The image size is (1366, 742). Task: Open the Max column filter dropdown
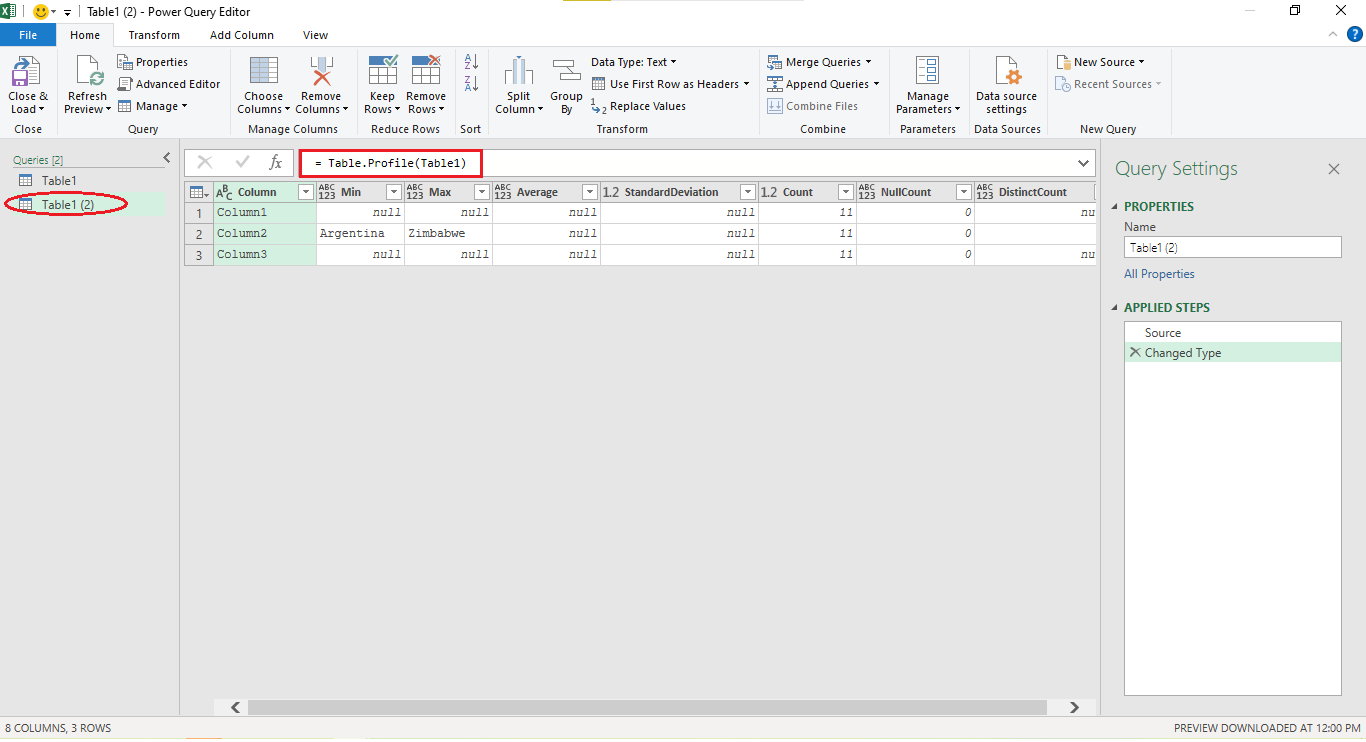(482, 192)
